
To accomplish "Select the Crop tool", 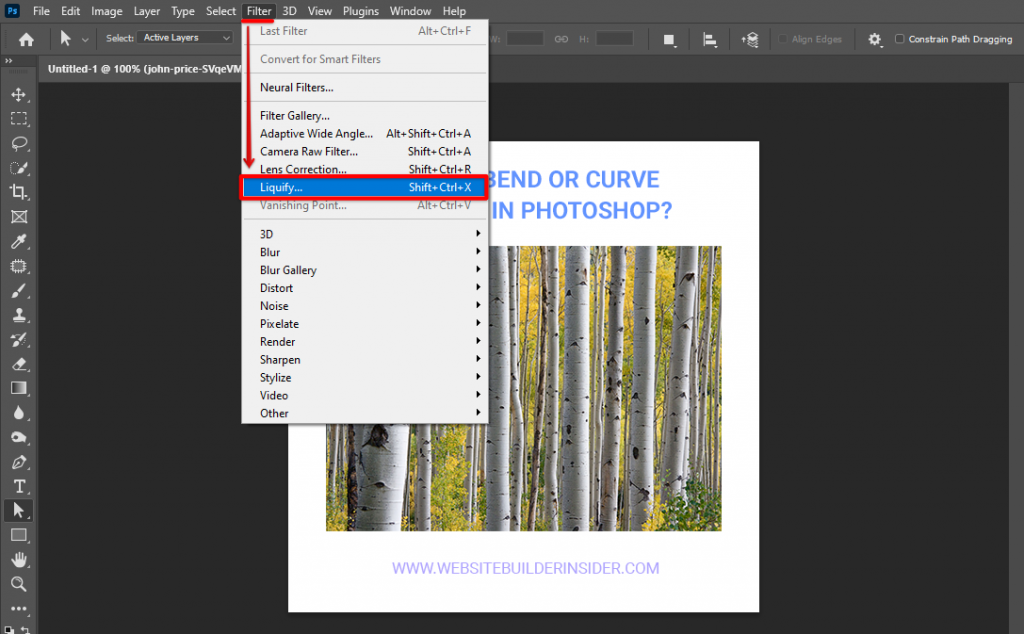I will click(x=20, y=192).
